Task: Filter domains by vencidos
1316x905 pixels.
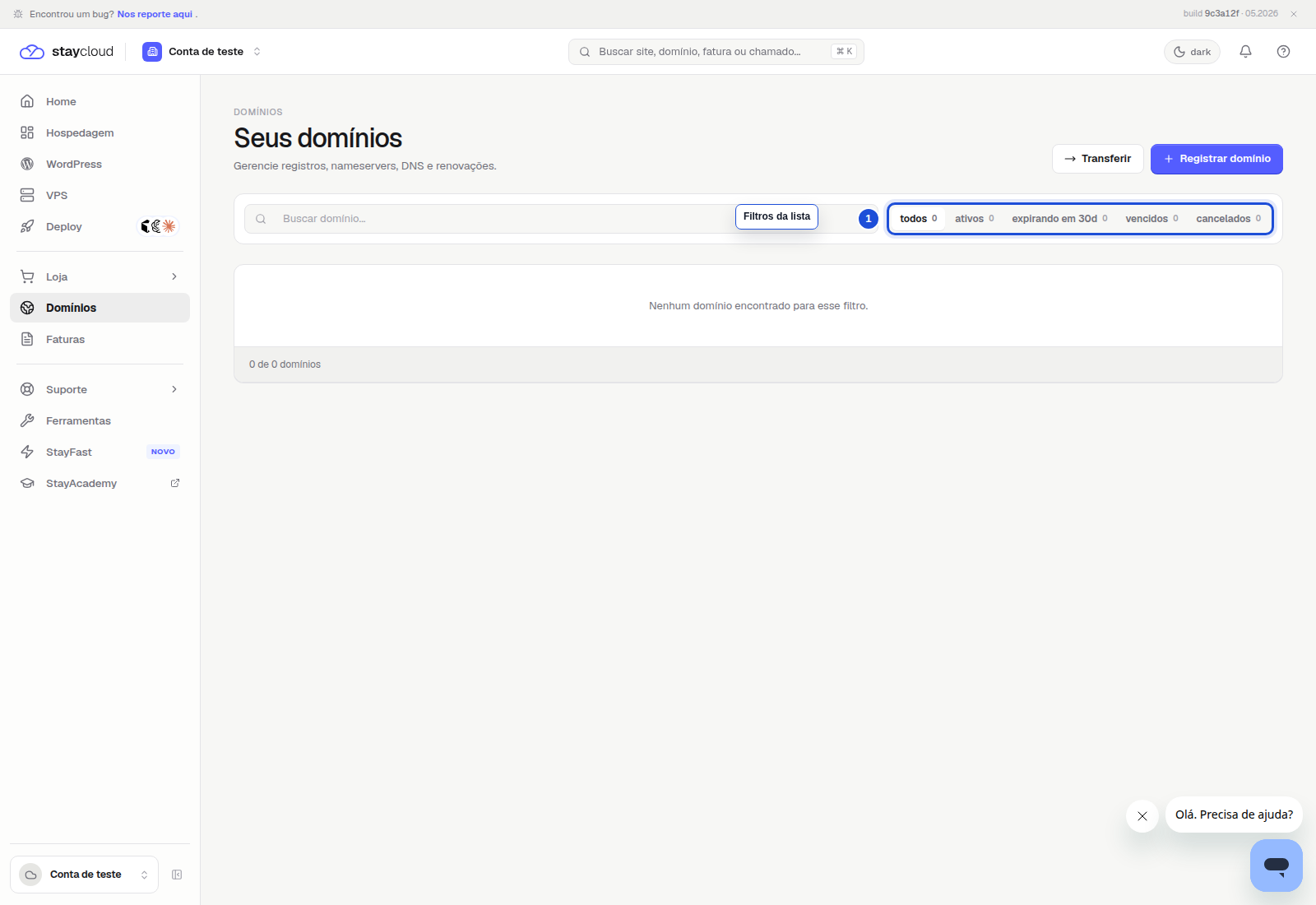Action: point(1151,219)
